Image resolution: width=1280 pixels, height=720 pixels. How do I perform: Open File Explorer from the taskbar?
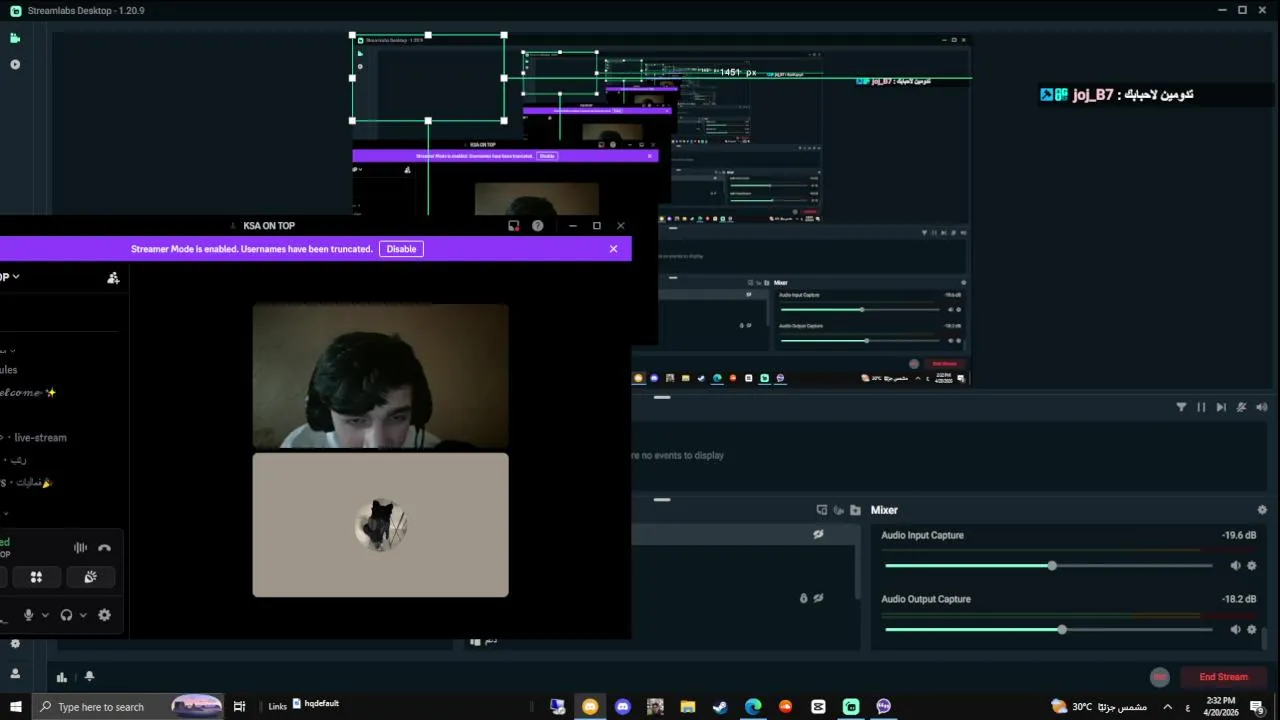click(688, 707)
